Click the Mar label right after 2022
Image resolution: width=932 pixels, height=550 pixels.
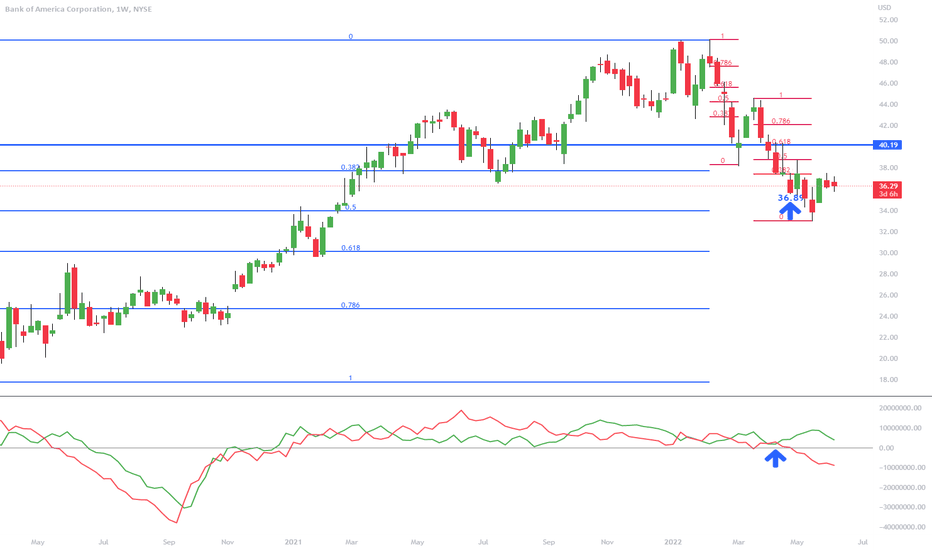point(738,542)
